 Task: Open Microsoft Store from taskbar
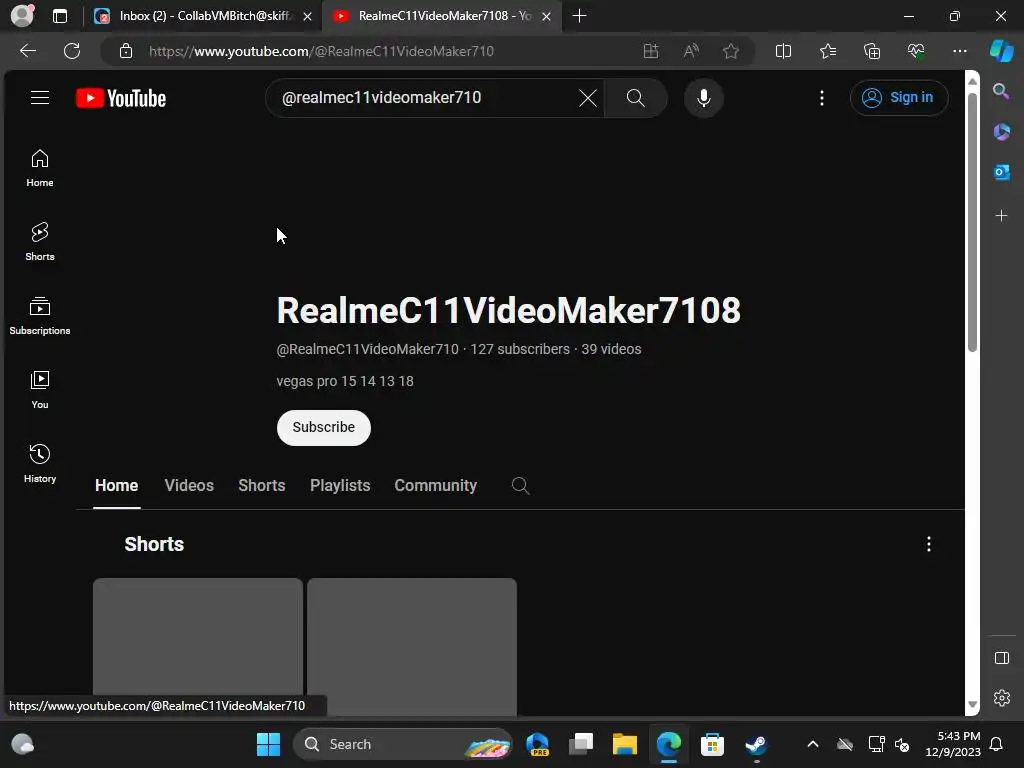coord(712,744)
